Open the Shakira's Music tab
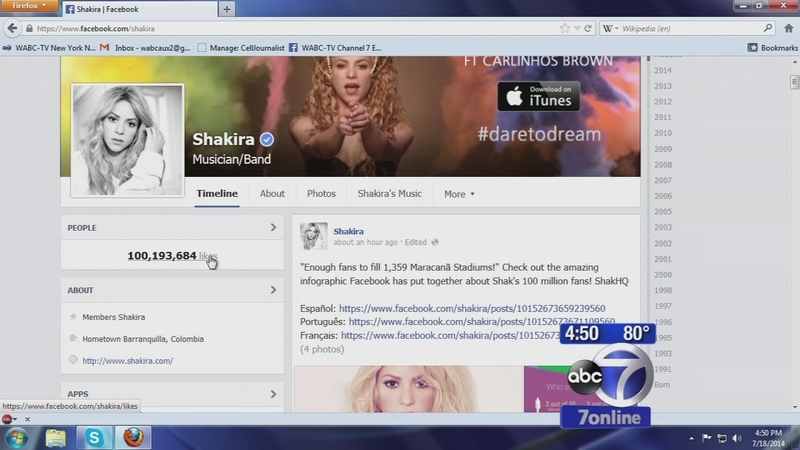The width and height of the screenshot is (800, 450). 390,193
